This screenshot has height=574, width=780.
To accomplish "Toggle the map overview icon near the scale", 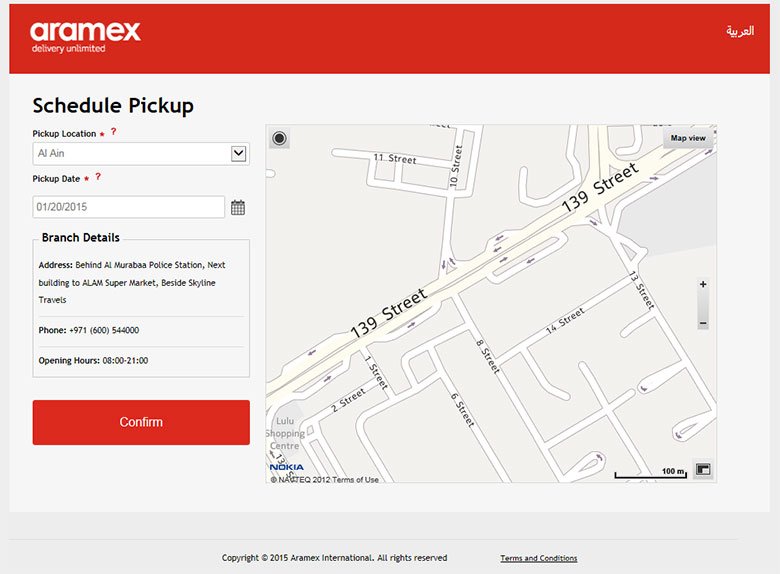I will tap(703, 469).
